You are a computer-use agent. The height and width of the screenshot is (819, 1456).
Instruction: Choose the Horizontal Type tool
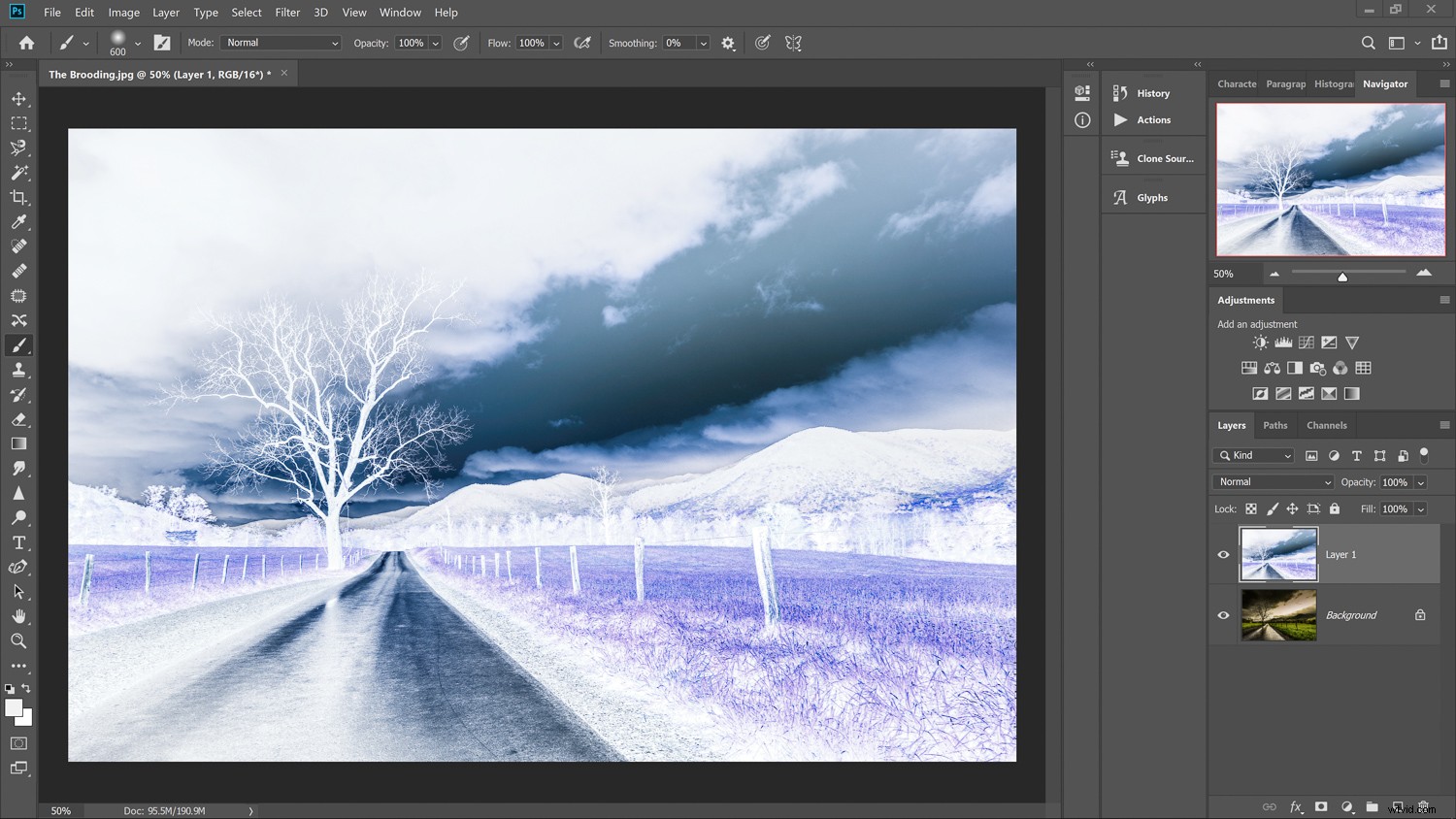tap(18, 542)
